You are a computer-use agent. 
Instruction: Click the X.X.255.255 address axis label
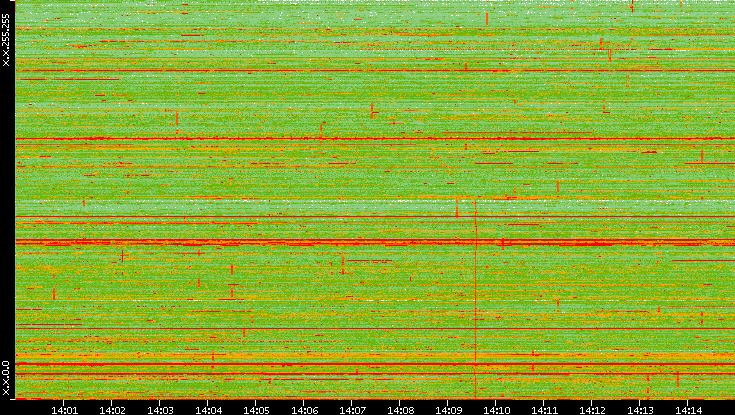tap(6, 38)
